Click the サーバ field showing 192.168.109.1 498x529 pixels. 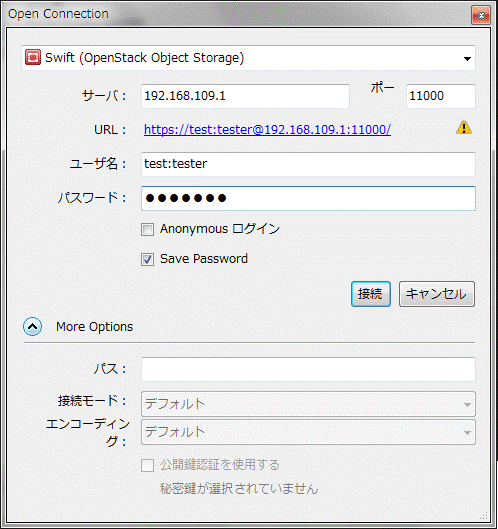245,96
